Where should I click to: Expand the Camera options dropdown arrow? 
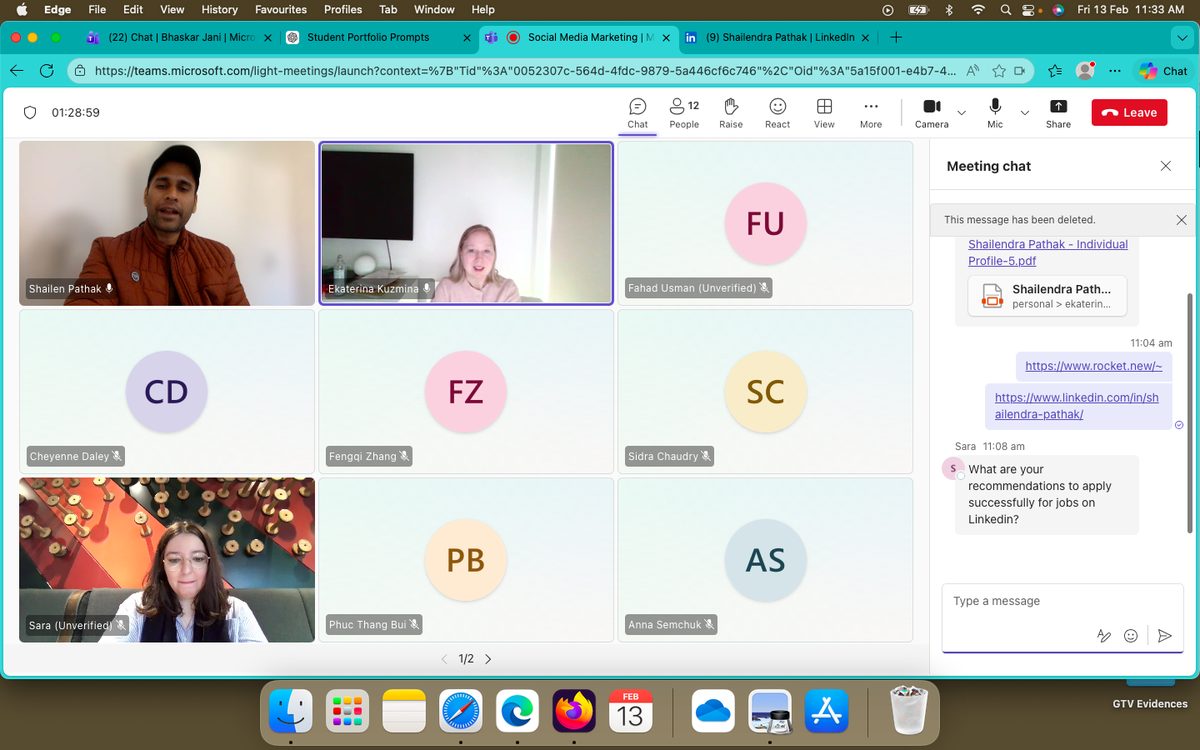(962, 113)
